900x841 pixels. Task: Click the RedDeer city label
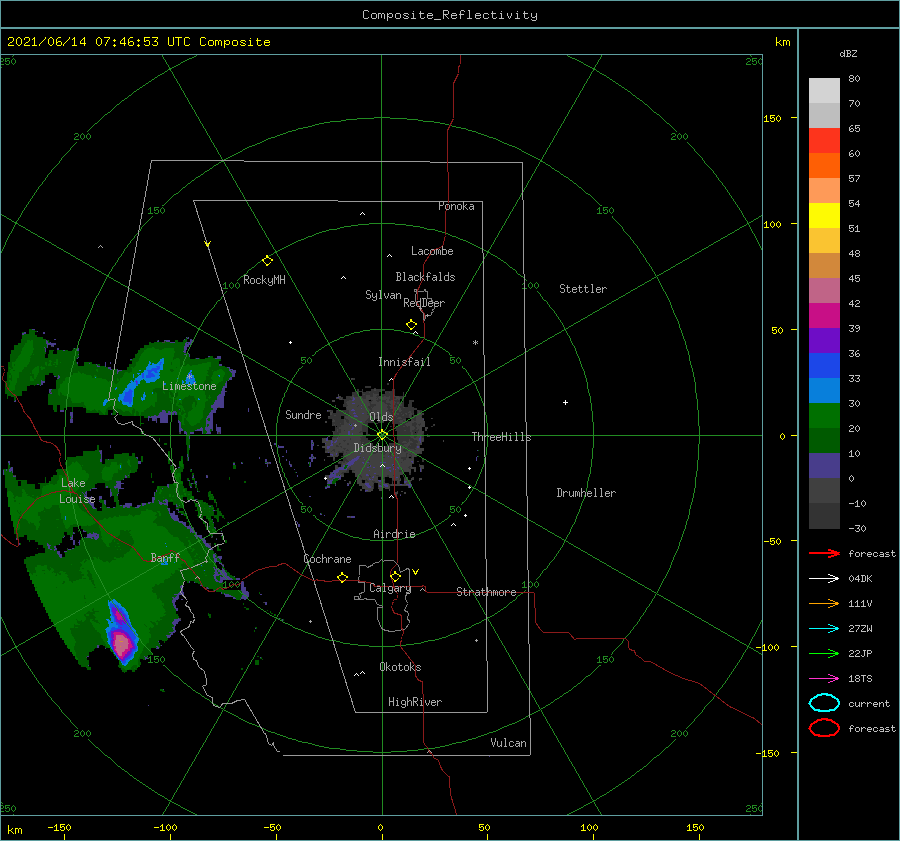pos(424,303)
